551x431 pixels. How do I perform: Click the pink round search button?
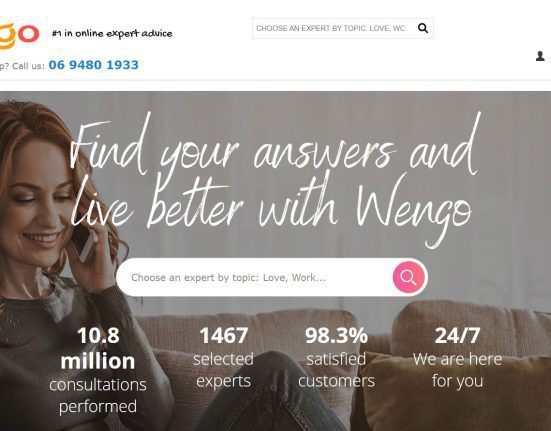[408, 277]
